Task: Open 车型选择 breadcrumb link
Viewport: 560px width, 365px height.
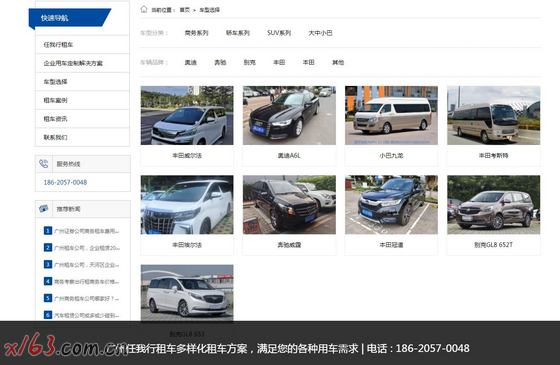Action: tap(209, 10)
